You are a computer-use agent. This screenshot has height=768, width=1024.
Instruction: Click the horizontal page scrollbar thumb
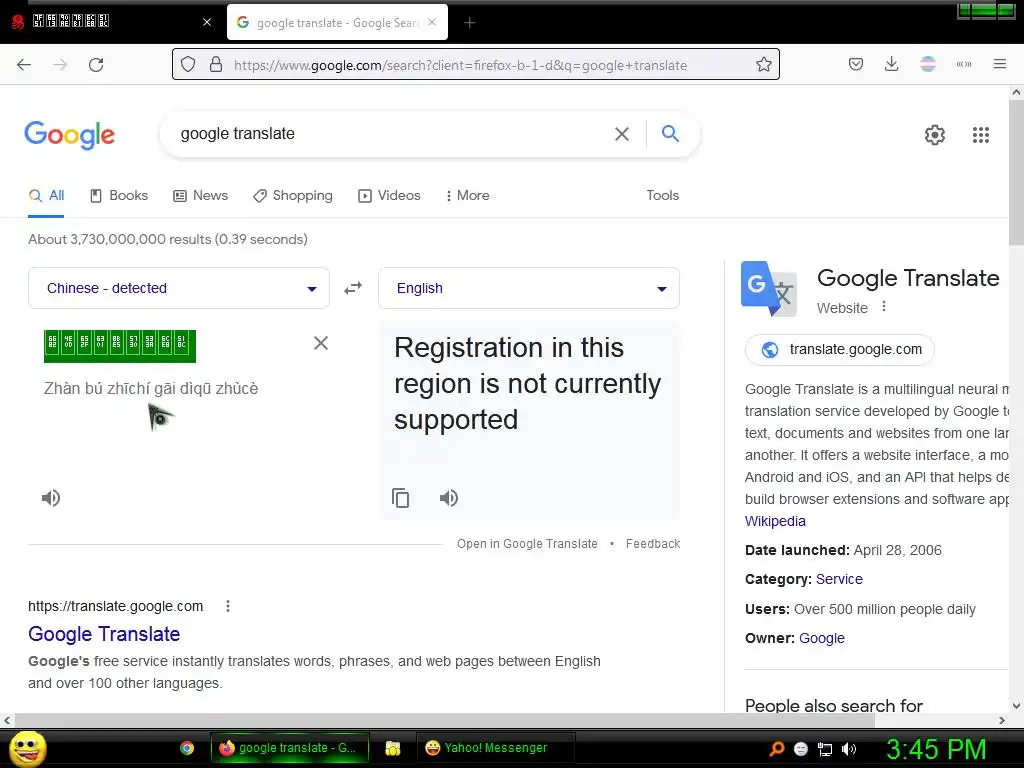(x=444, y=720)
